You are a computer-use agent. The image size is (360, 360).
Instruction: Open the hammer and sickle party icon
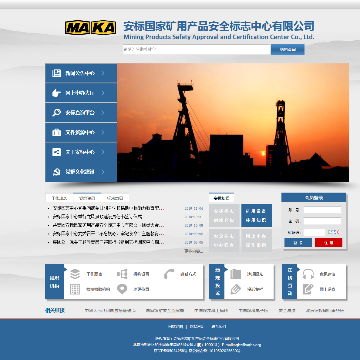(56, 172)
